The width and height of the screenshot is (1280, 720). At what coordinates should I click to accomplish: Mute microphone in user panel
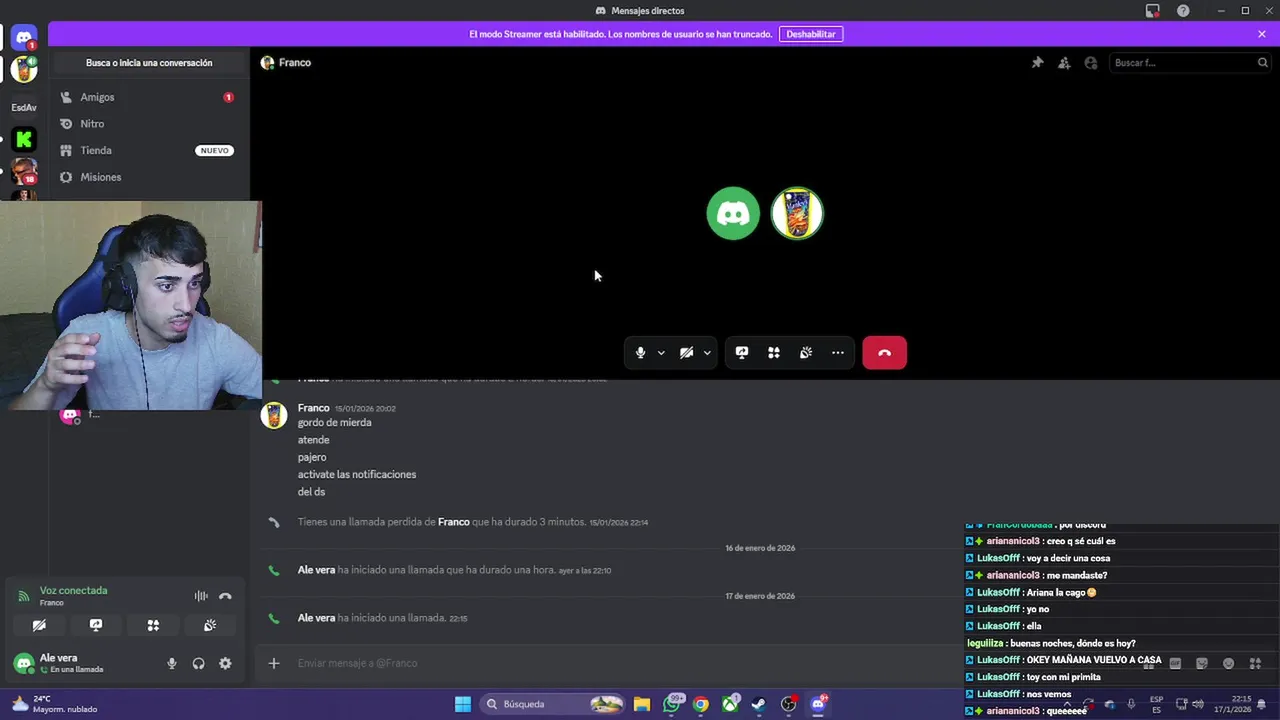click(172, 663)
